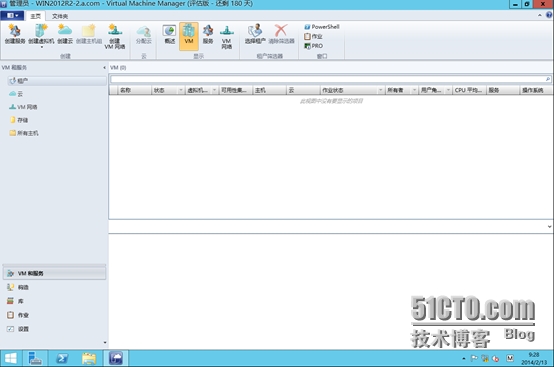Screen dimensions: 554x367
Task: Switch to the 主页 (Home) ribbon tab
Action: pos(35,16)
